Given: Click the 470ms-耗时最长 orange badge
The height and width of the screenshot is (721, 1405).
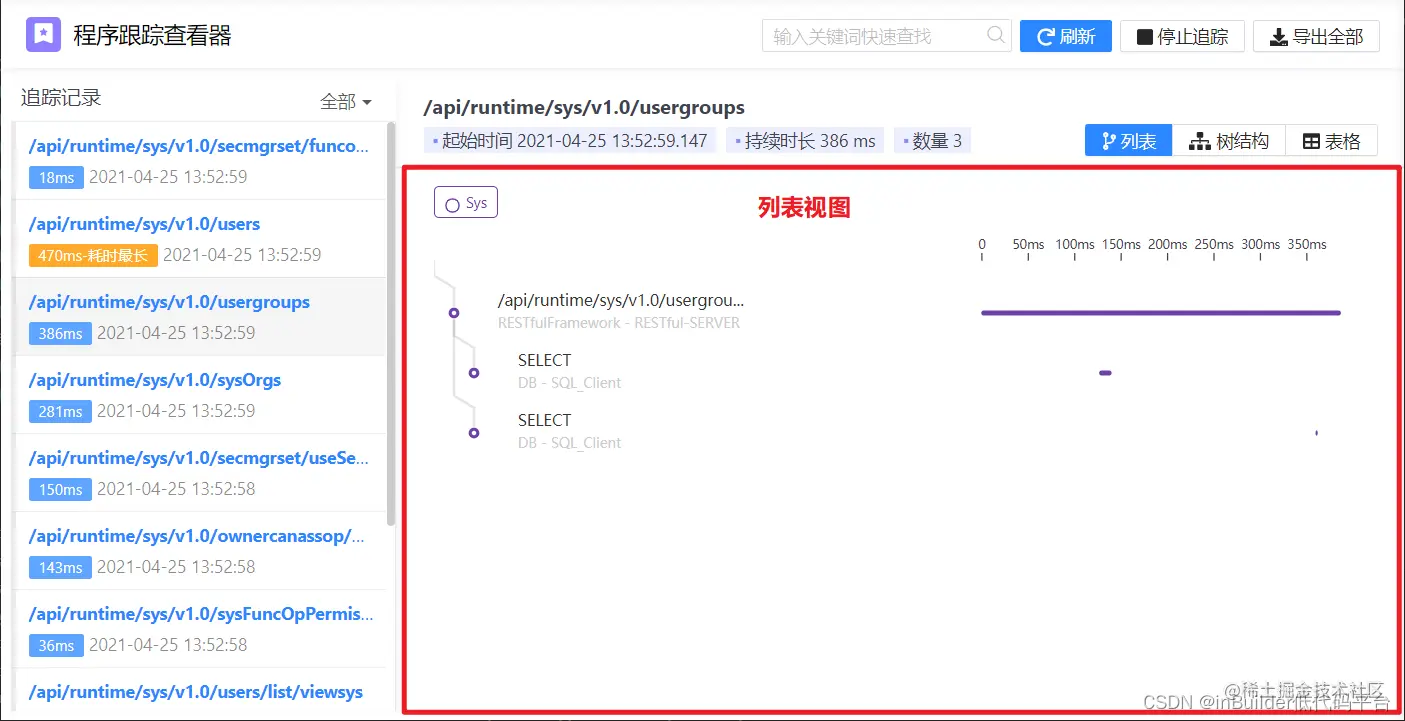Looking at the screenshot, I should [94, 255].
